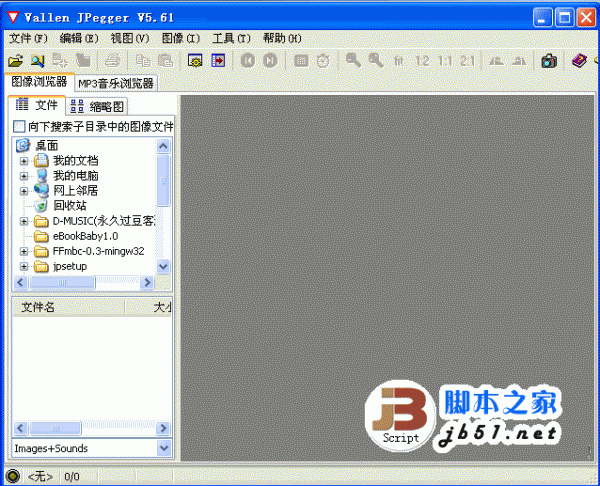
Task: Click the image search toolbar icon
Action: [38, 61]
